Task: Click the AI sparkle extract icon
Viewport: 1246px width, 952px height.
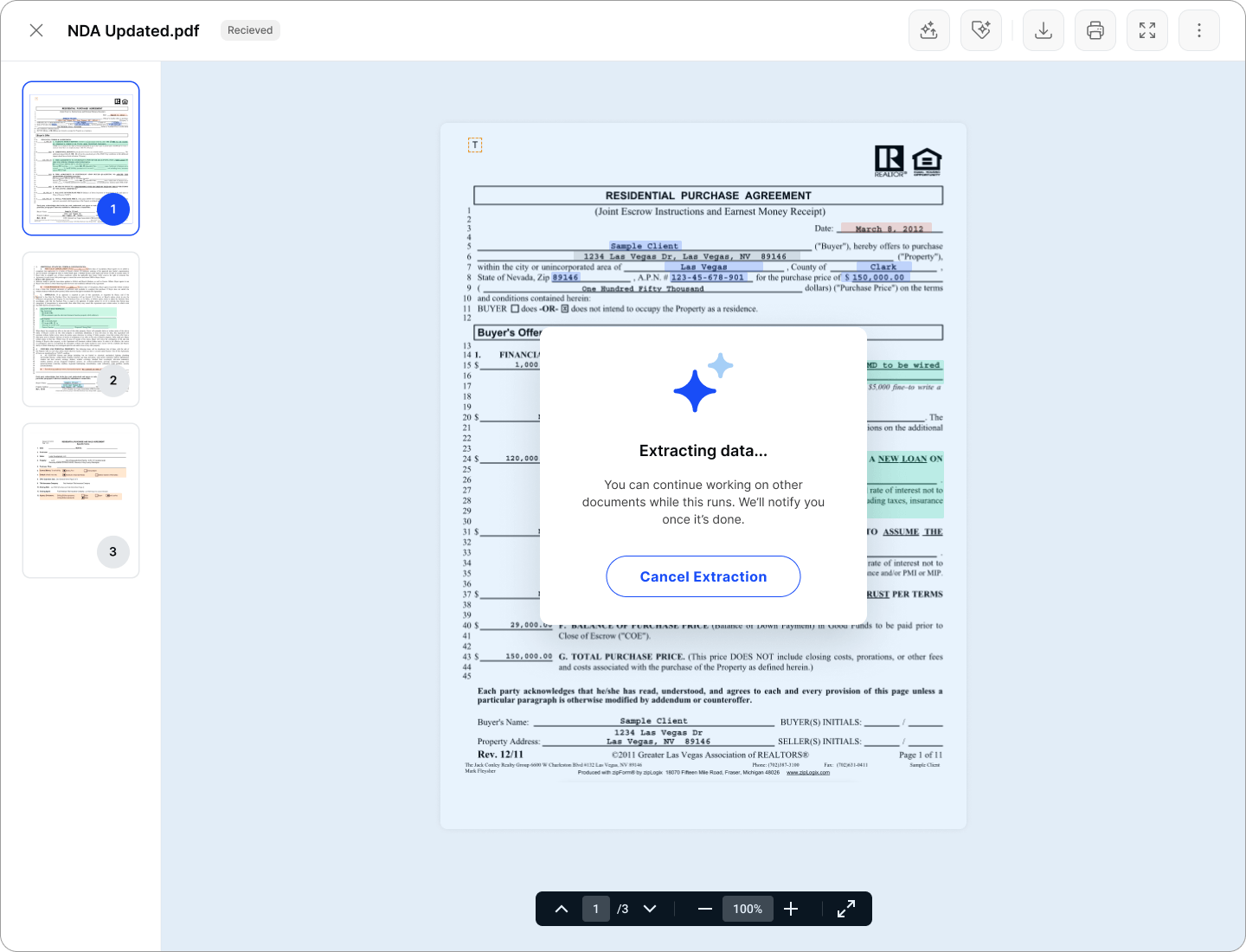Action: pyautogui.click(x=929, y=31)
